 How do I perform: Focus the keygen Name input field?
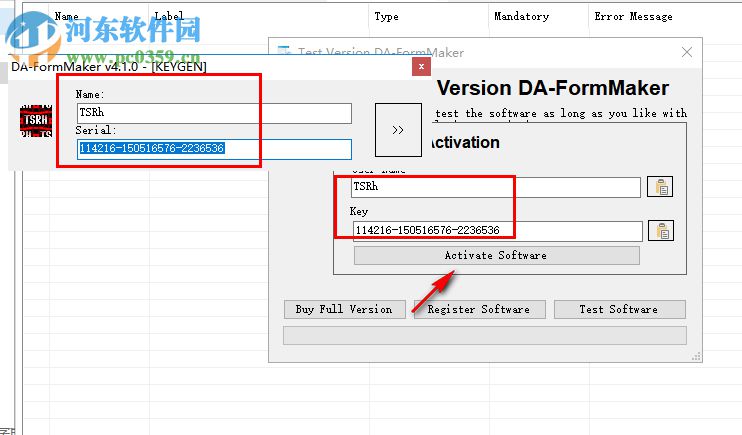(x=214, y=113)
